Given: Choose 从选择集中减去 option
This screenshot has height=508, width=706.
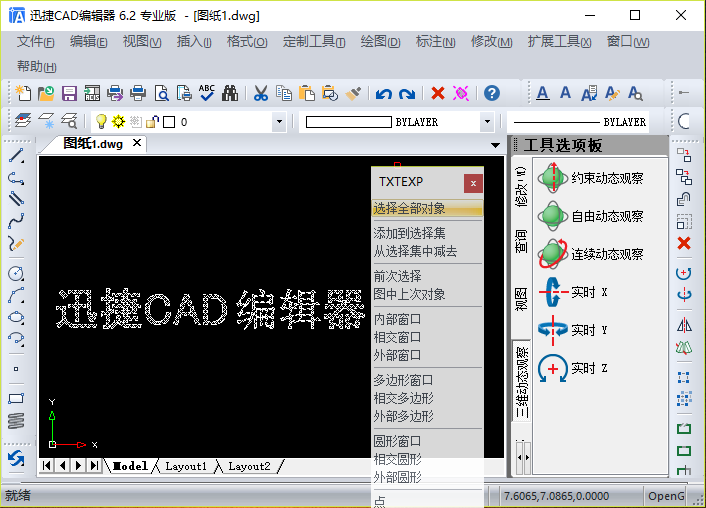Looking at the screenshot, I should pos(428,251).
